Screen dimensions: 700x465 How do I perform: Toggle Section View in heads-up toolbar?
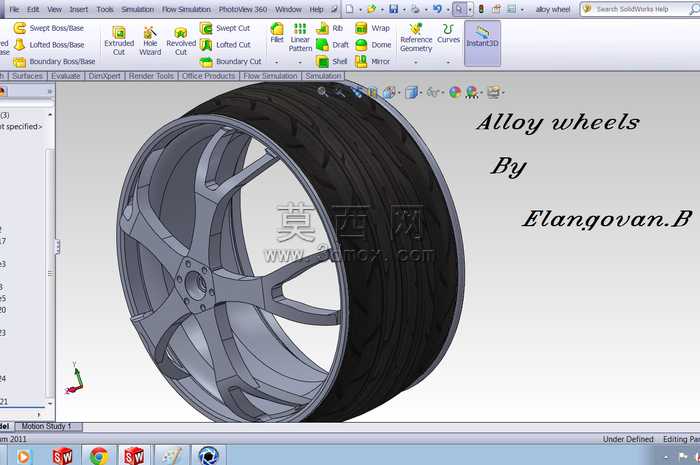pos(373,92)
